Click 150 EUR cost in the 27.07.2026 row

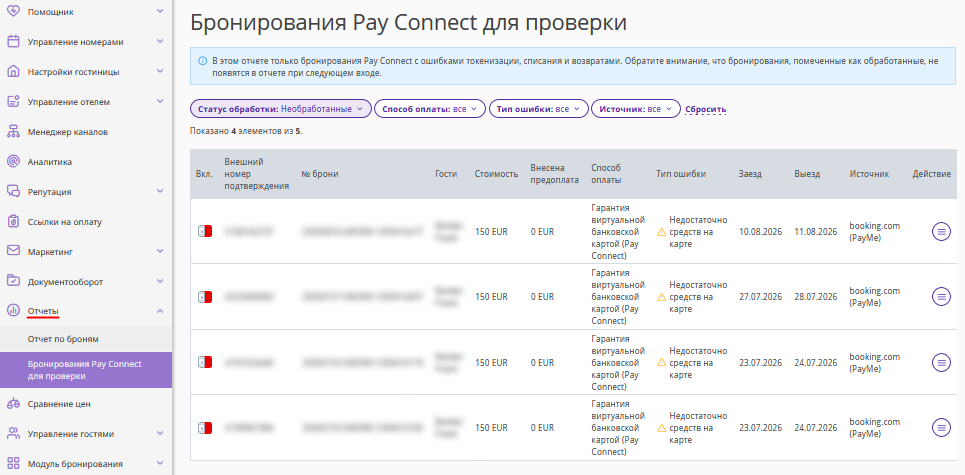coord(491,297)
